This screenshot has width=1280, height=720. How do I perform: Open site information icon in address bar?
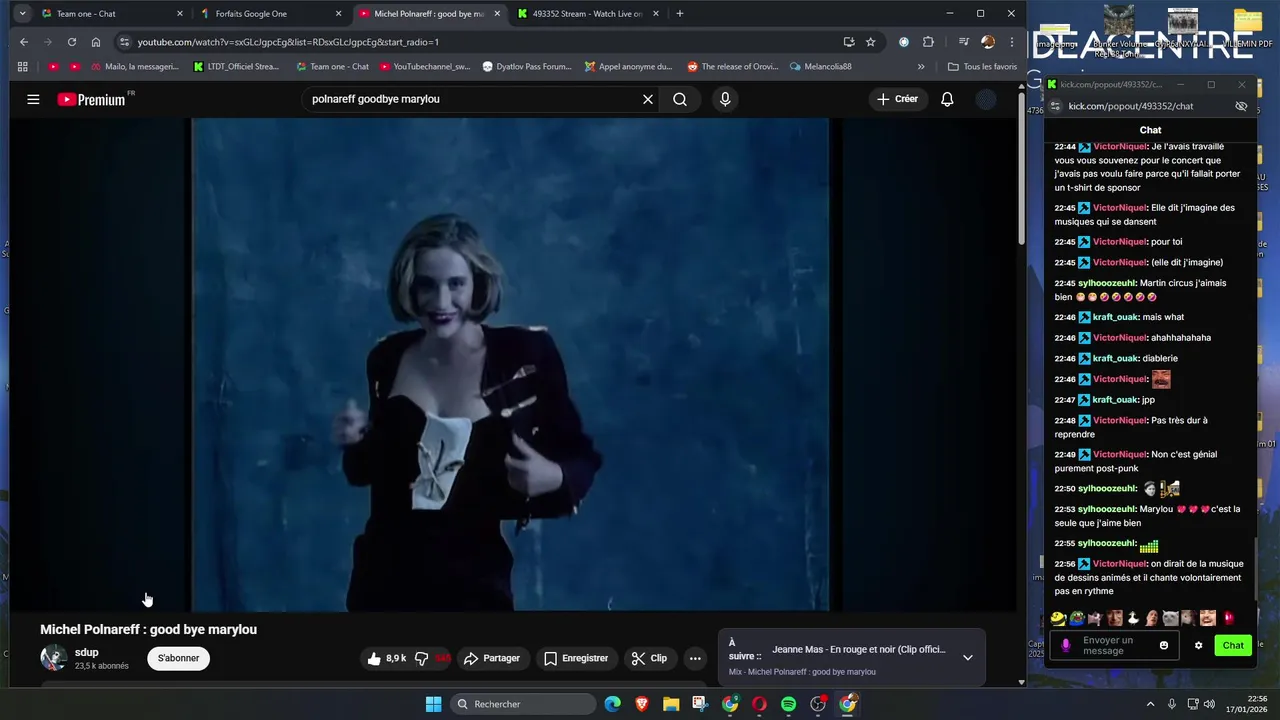(124, 42)
